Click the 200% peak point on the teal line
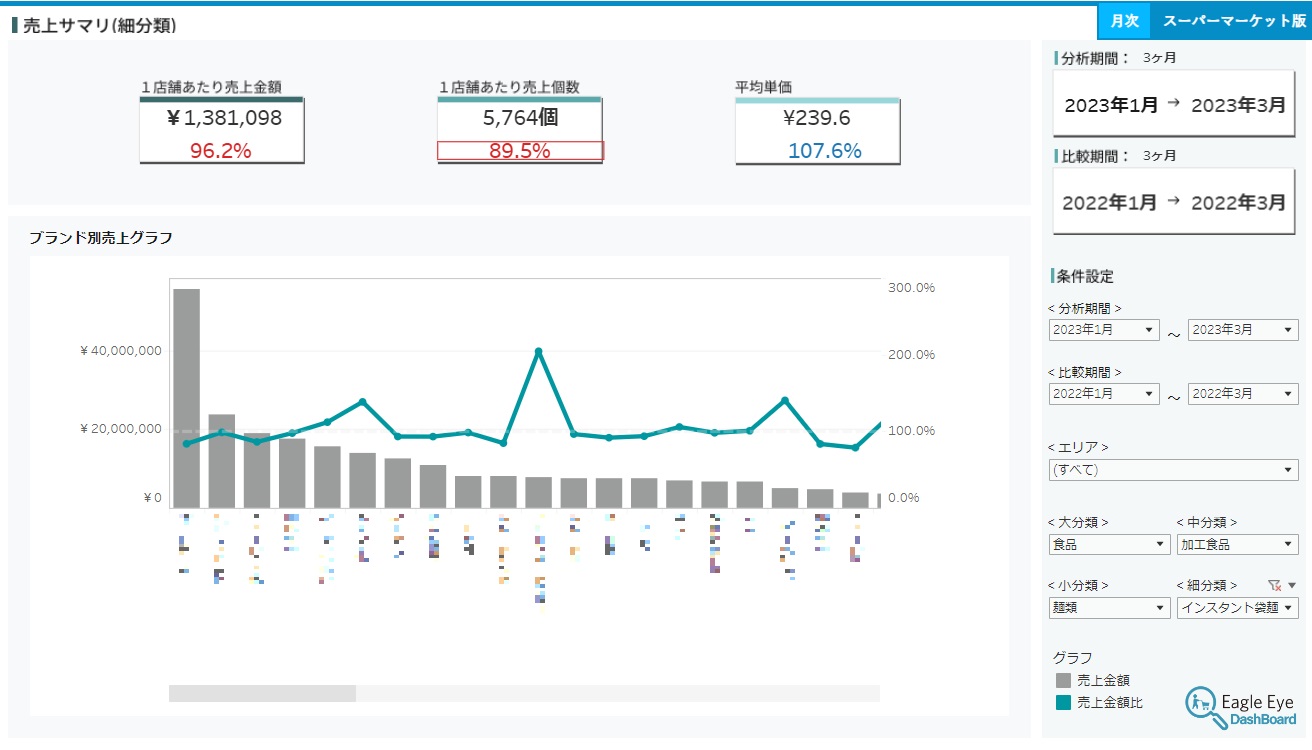Screen dimensions: 1312x750 (539, 352)
